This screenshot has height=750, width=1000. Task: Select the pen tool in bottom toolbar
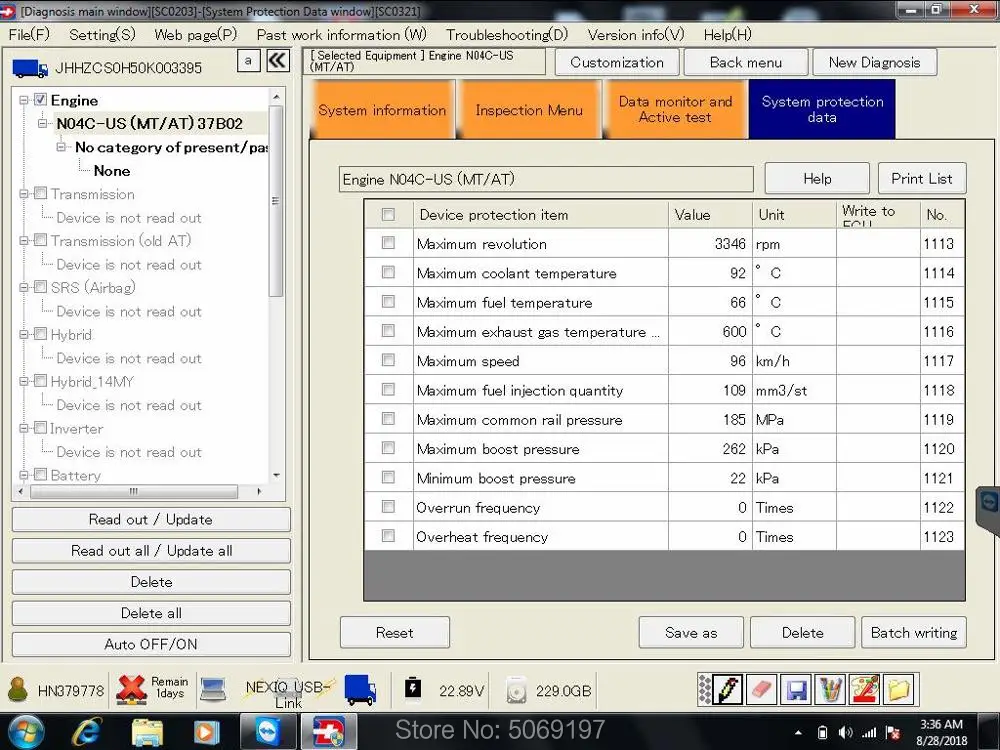(729, 689)
